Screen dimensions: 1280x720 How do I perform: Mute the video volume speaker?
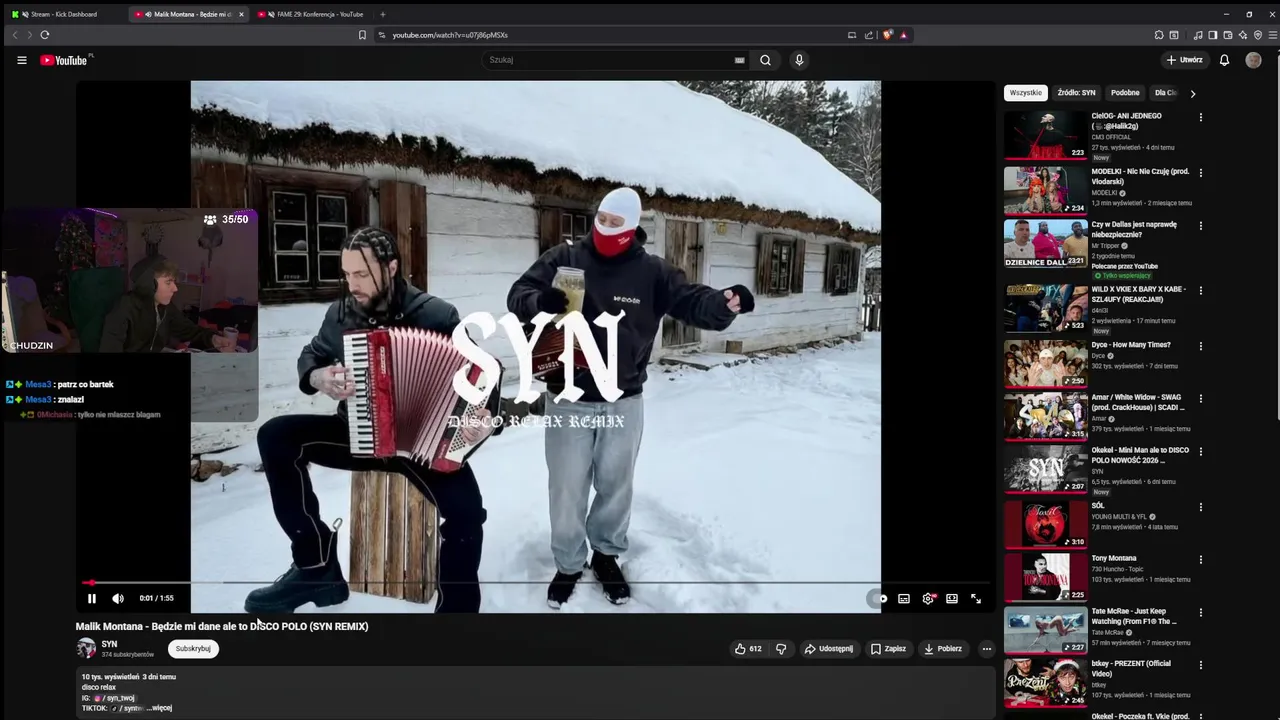coord(118,598)
